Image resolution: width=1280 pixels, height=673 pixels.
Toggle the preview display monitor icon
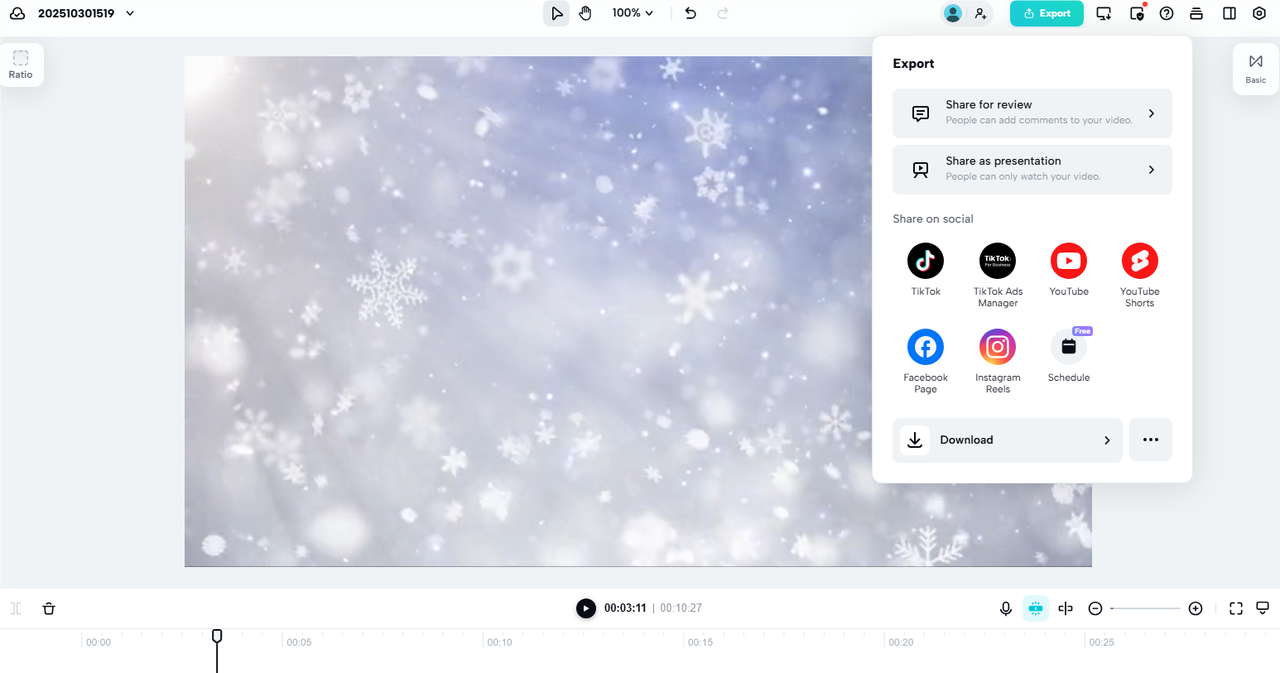tap(1263, 608)
